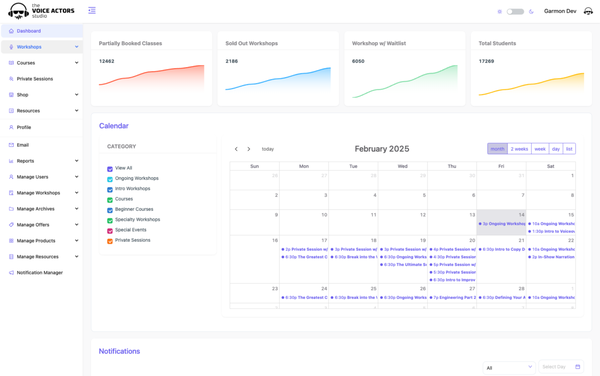Open Feb 14 3p Ongoing Workshop event
Screen dimensions: 600x376
tap(501, 224)
